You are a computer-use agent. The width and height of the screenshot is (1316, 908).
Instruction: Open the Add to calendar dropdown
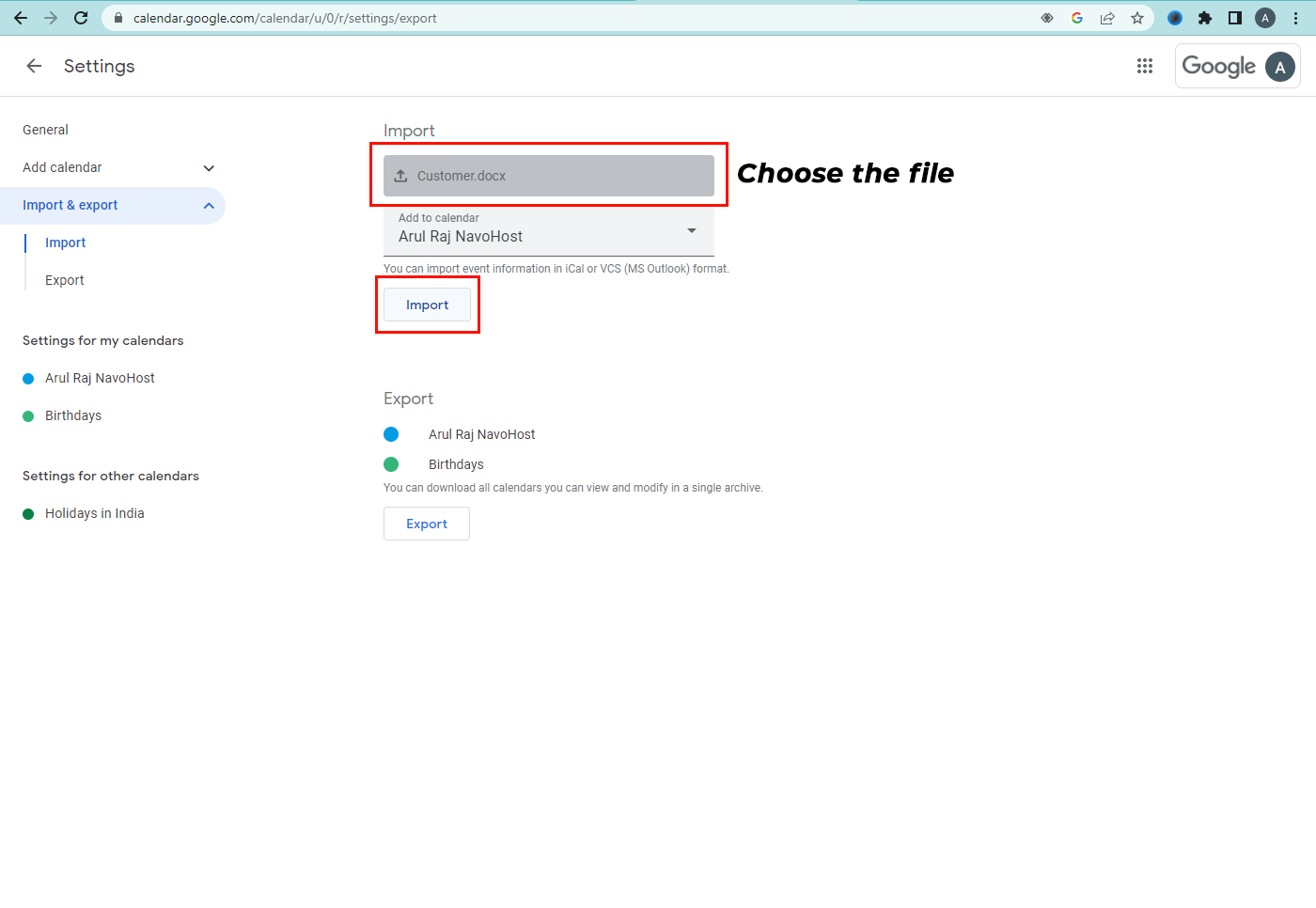[691, 229]
